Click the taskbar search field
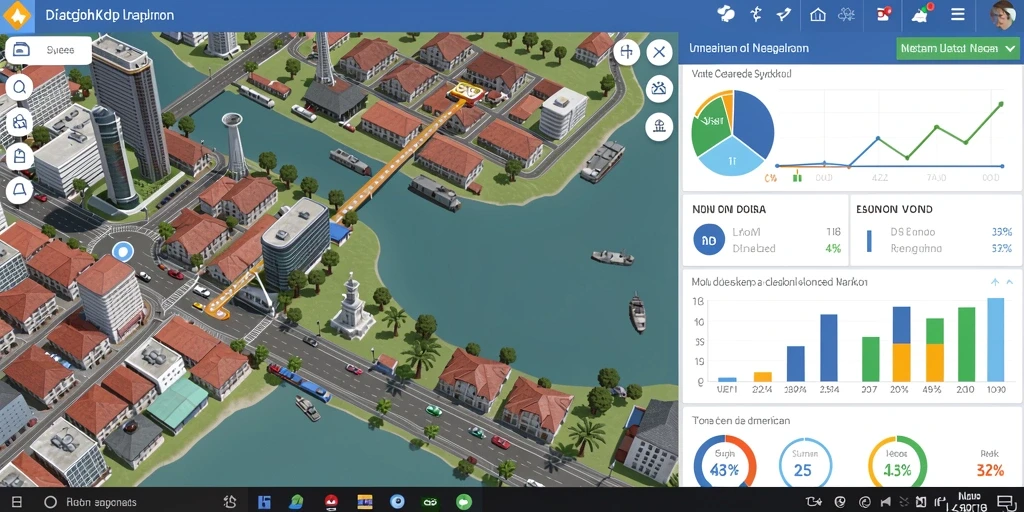 pyautogui.click(x=89, y=502)
